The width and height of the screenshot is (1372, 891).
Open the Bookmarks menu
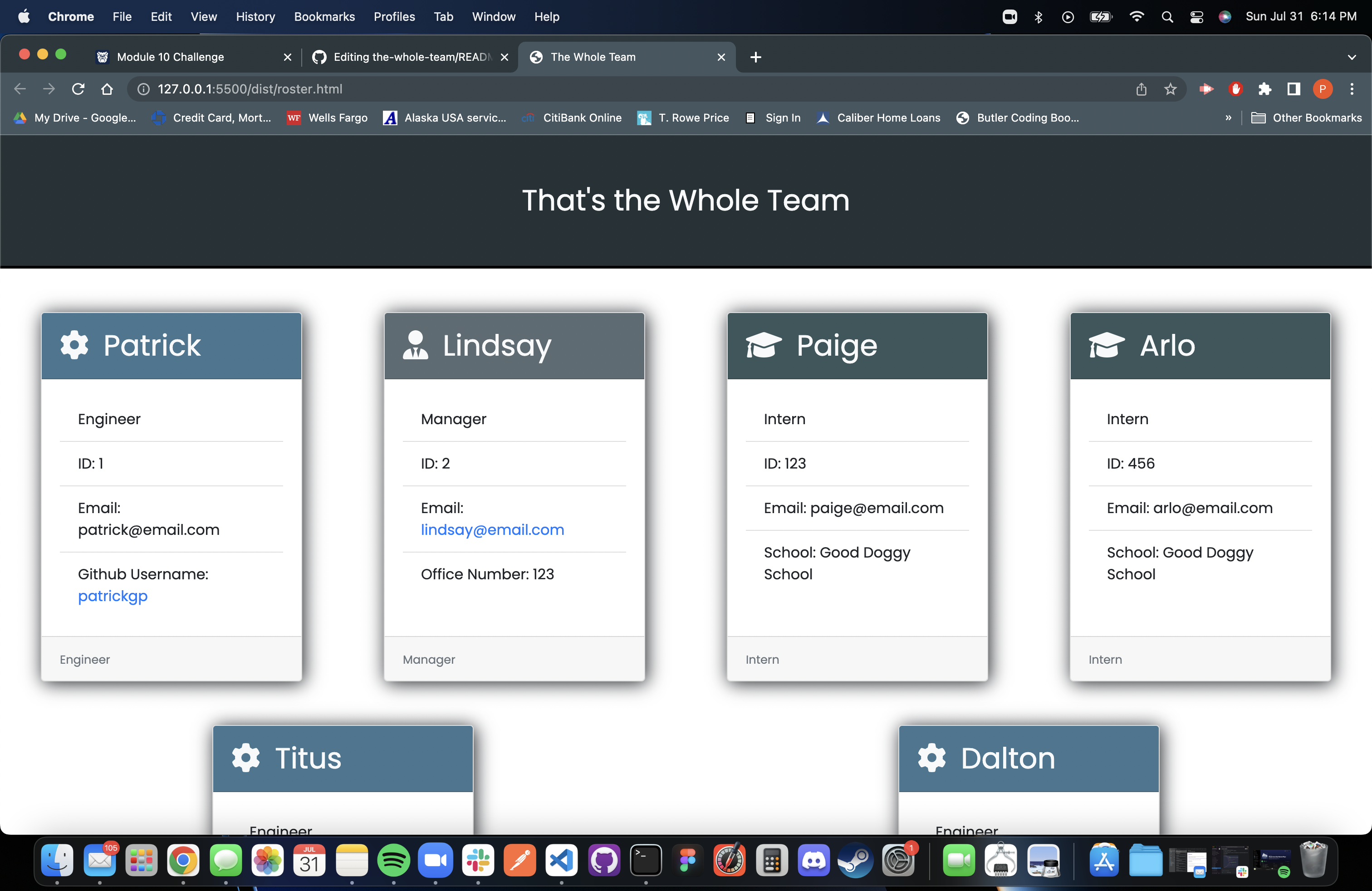click(x=324, y=17)
